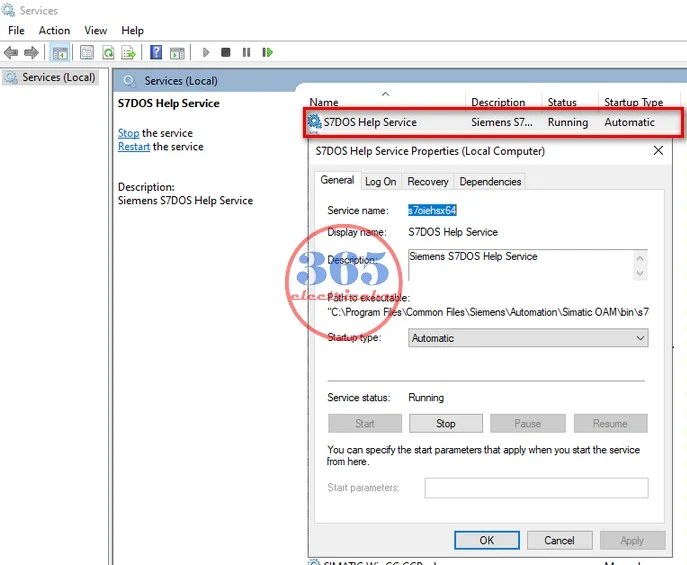Viewport: 687px width, 565px height.
Task: Click the S7DOS Help Service gear icon
Action: (314, 122)
